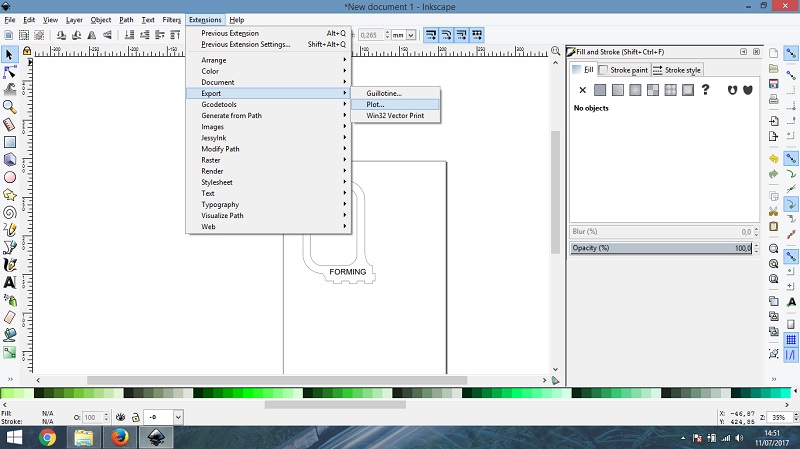
Task: Click the Text dialog A icon
Action: 791,302
